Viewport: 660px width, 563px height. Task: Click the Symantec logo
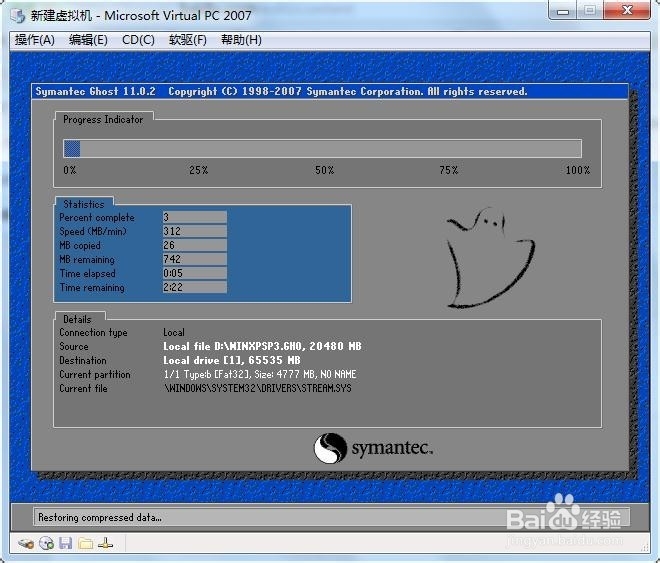pos(373,448)
